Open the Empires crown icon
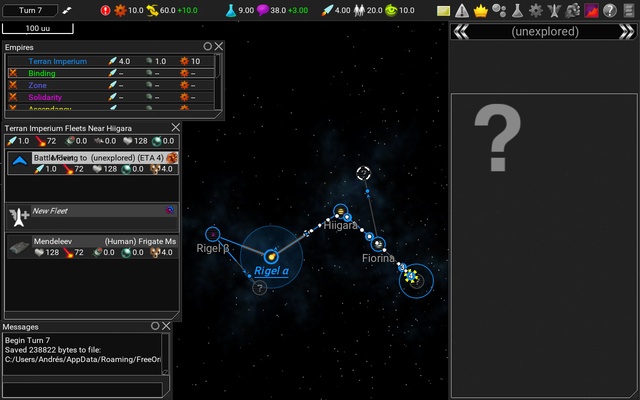Image resolution: width=640 pixels, height=400 pixels. coord(481,11)
